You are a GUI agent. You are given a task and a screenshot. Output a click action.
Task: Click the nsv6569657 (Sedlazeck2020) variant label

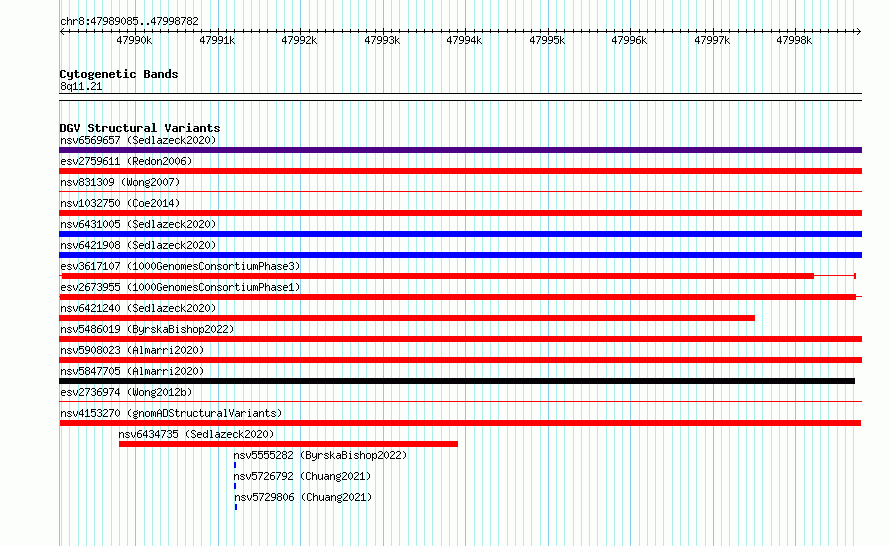[x=138, y=140]
